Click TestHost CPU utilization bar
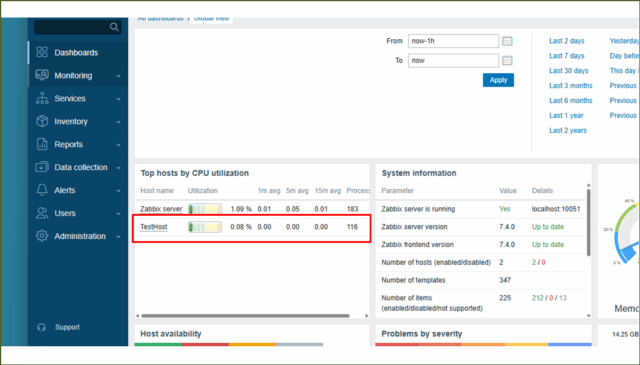 (x=205, y=227)
